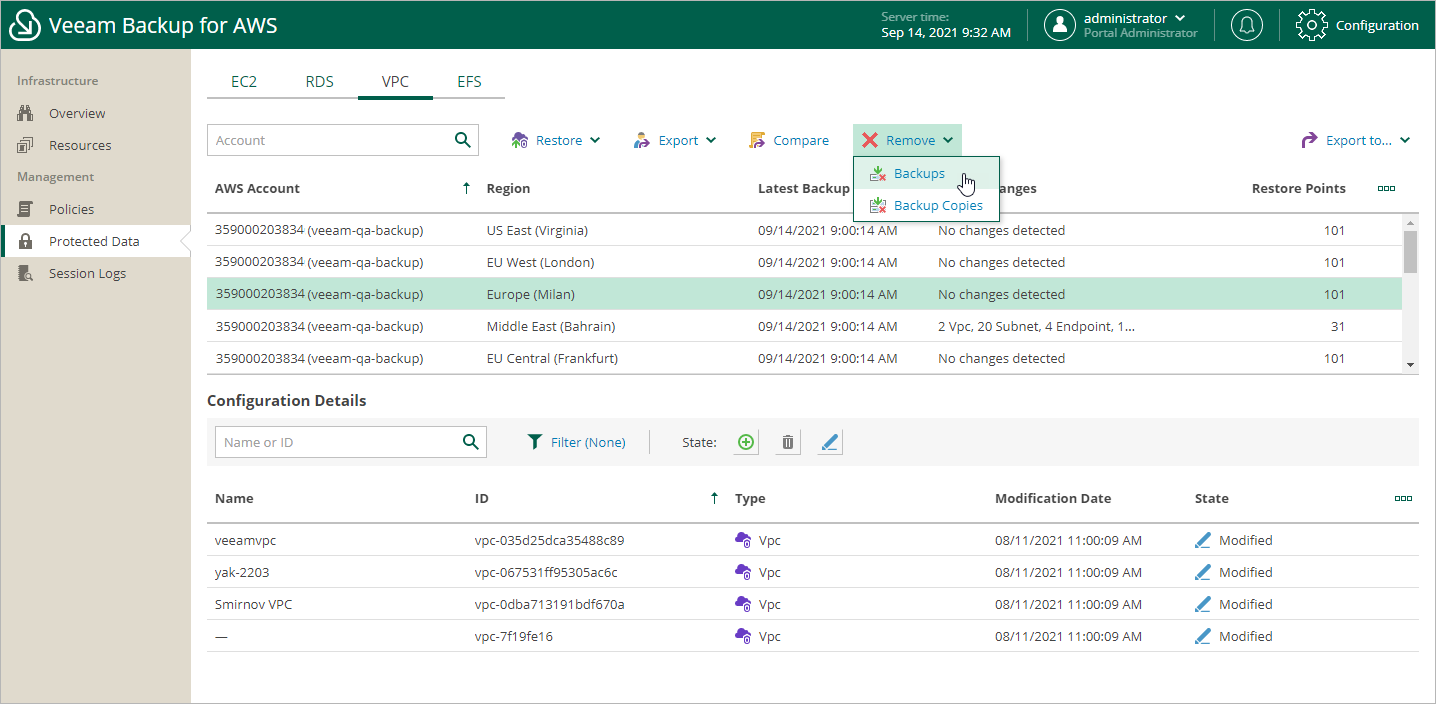Viewport: 1436px width, 704px height.
Task: Select Backup Copies from the Remove menu
Action: pyautogui.click(x=938, y=205)
